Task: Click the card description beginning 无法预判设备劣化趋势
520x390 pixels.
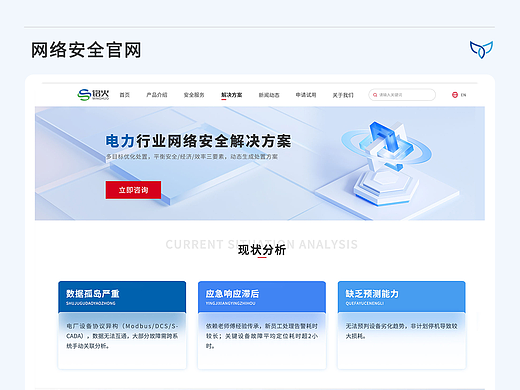Action: click(401, 331)
